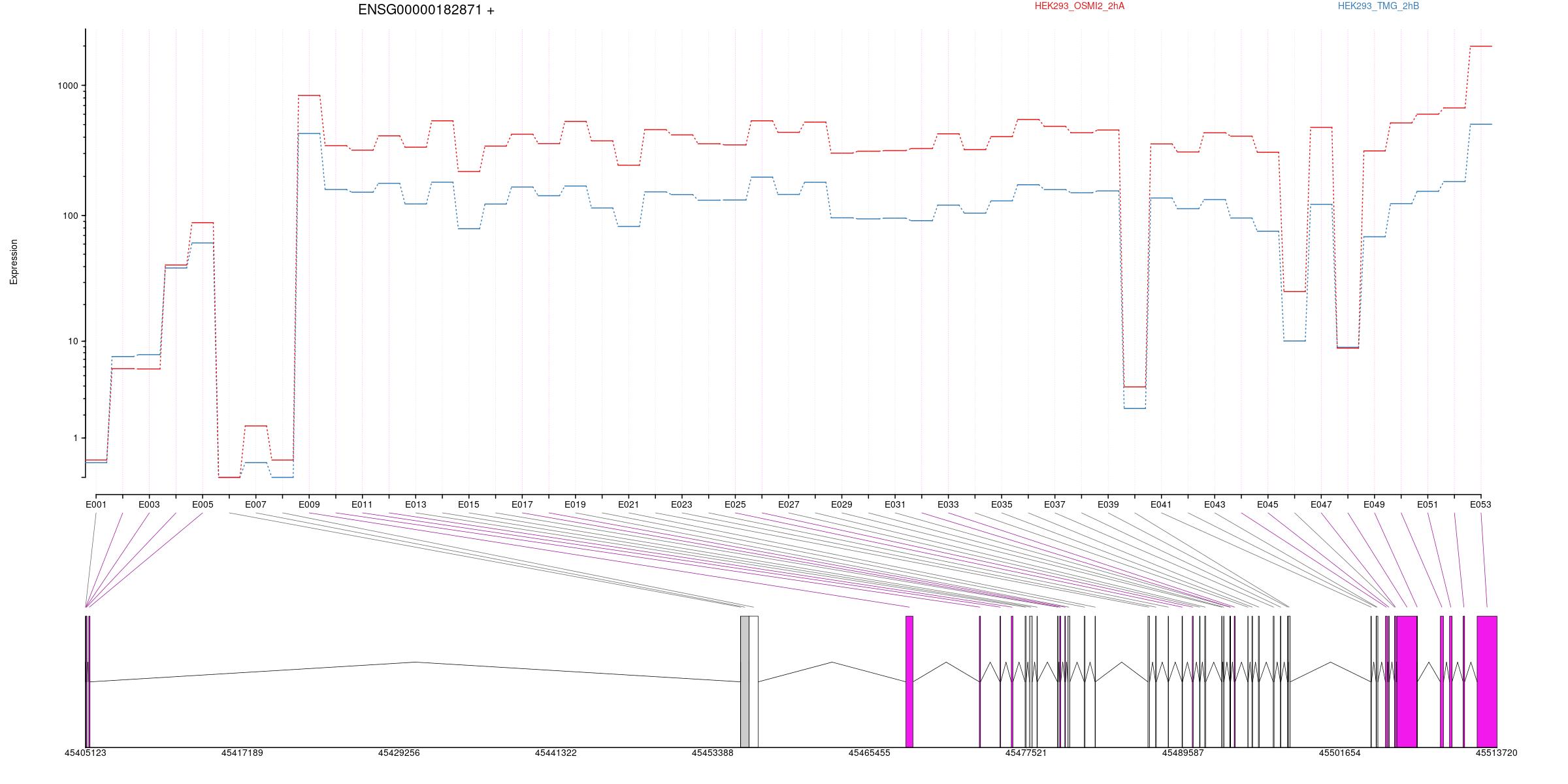Click exon label E035
Screen dimensions: 1568x784
tap(1002, 504)
